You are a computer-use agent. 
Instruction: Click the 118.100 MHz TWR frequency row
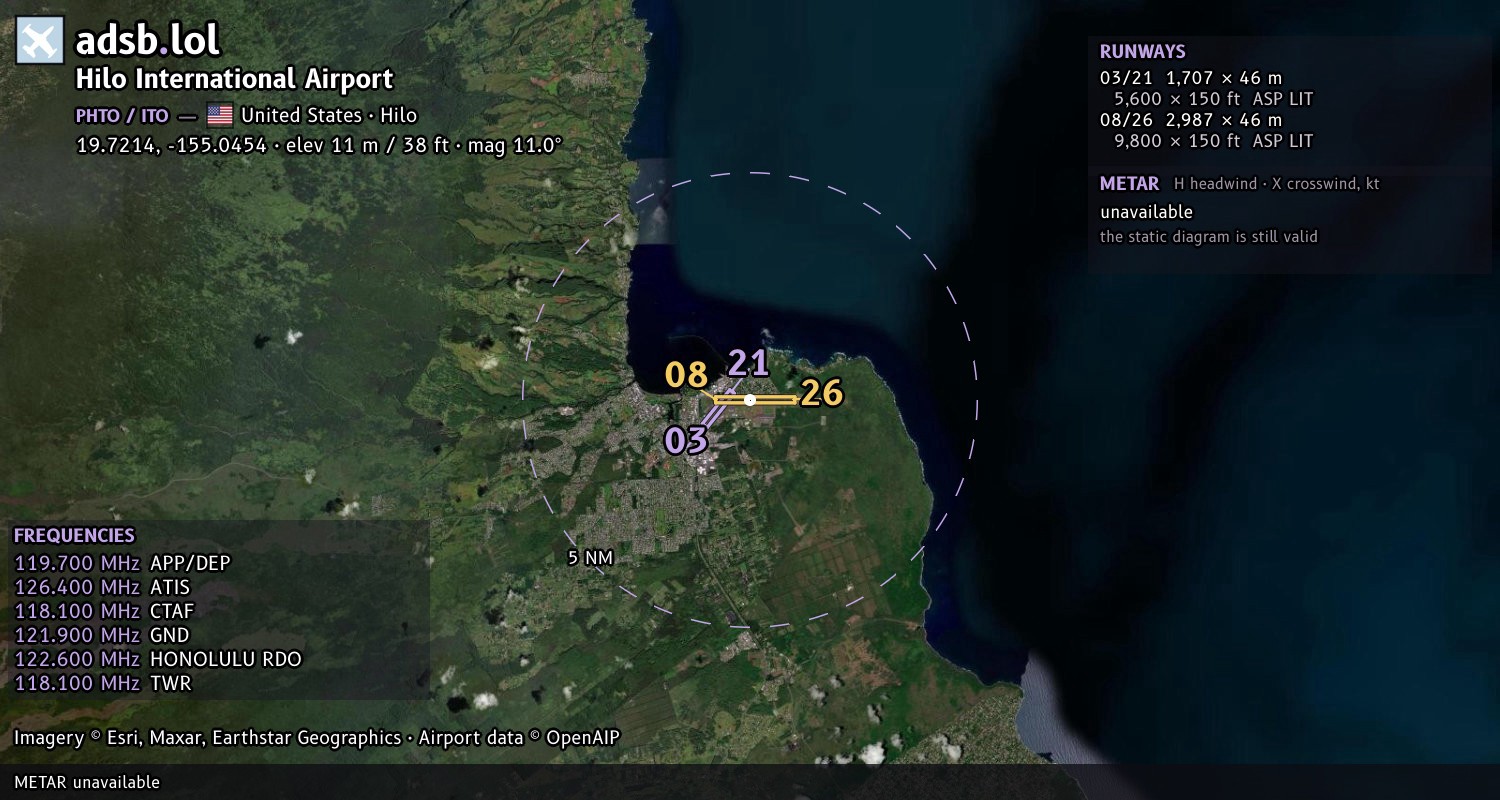(x=102, y=683)
